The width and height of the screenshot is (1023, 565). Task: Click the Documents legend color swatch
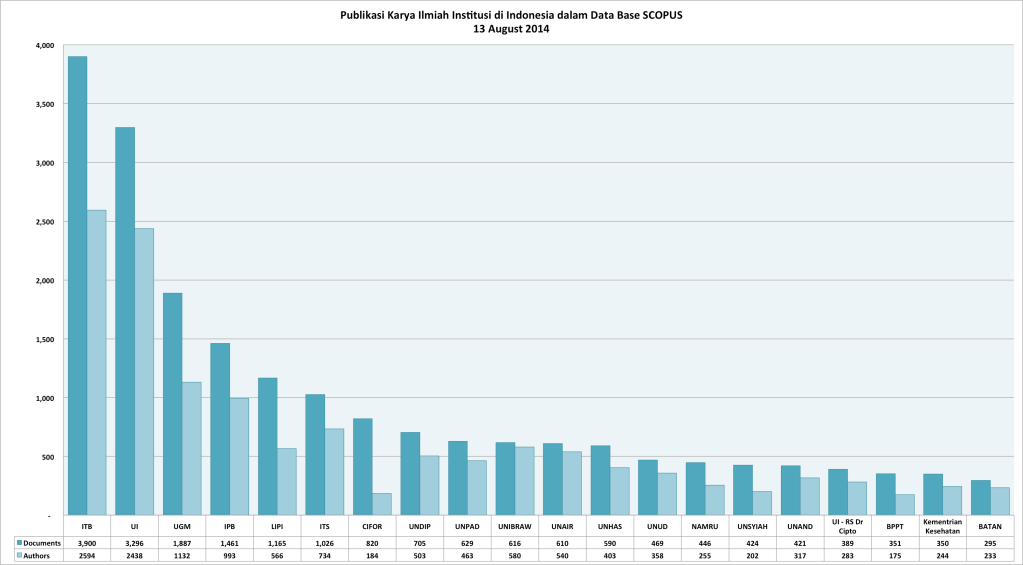pos(19,541)
